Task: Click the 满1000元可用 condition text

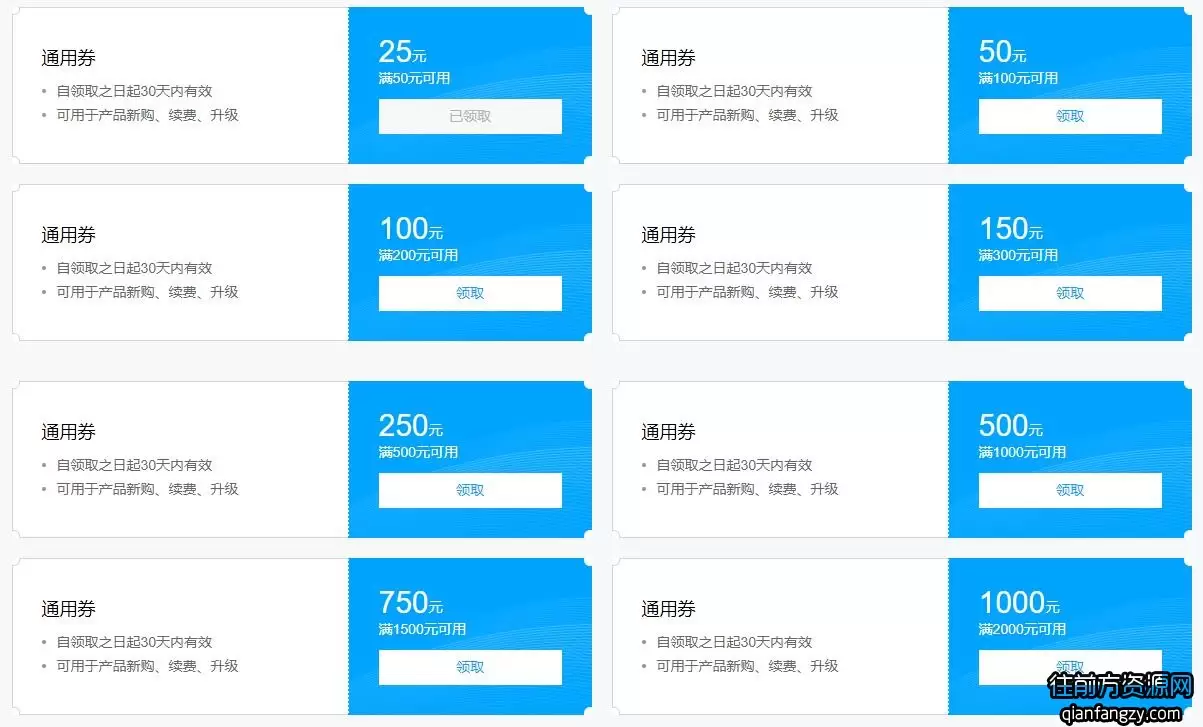Action: click(x=1022, y=452)
